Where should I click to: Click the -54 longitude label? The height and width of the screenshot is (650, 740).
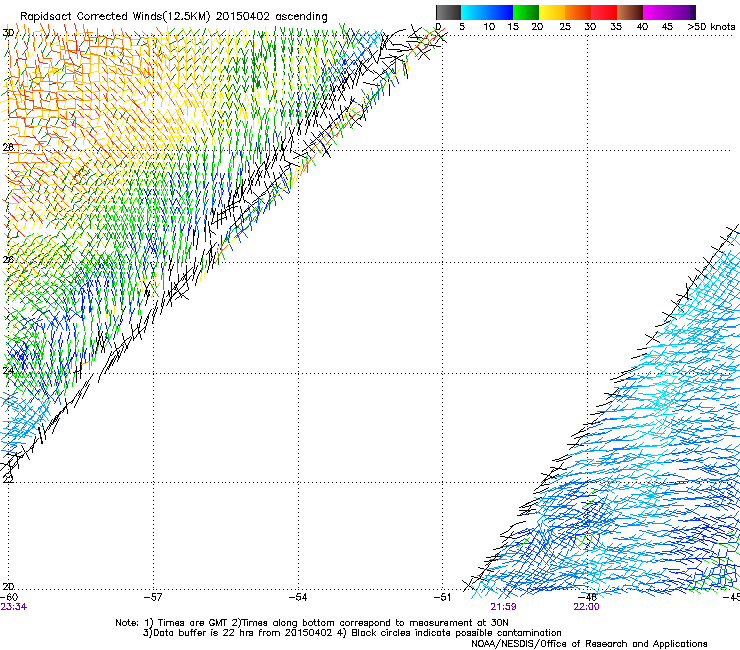pyautogui.click(x=298, y=597)
